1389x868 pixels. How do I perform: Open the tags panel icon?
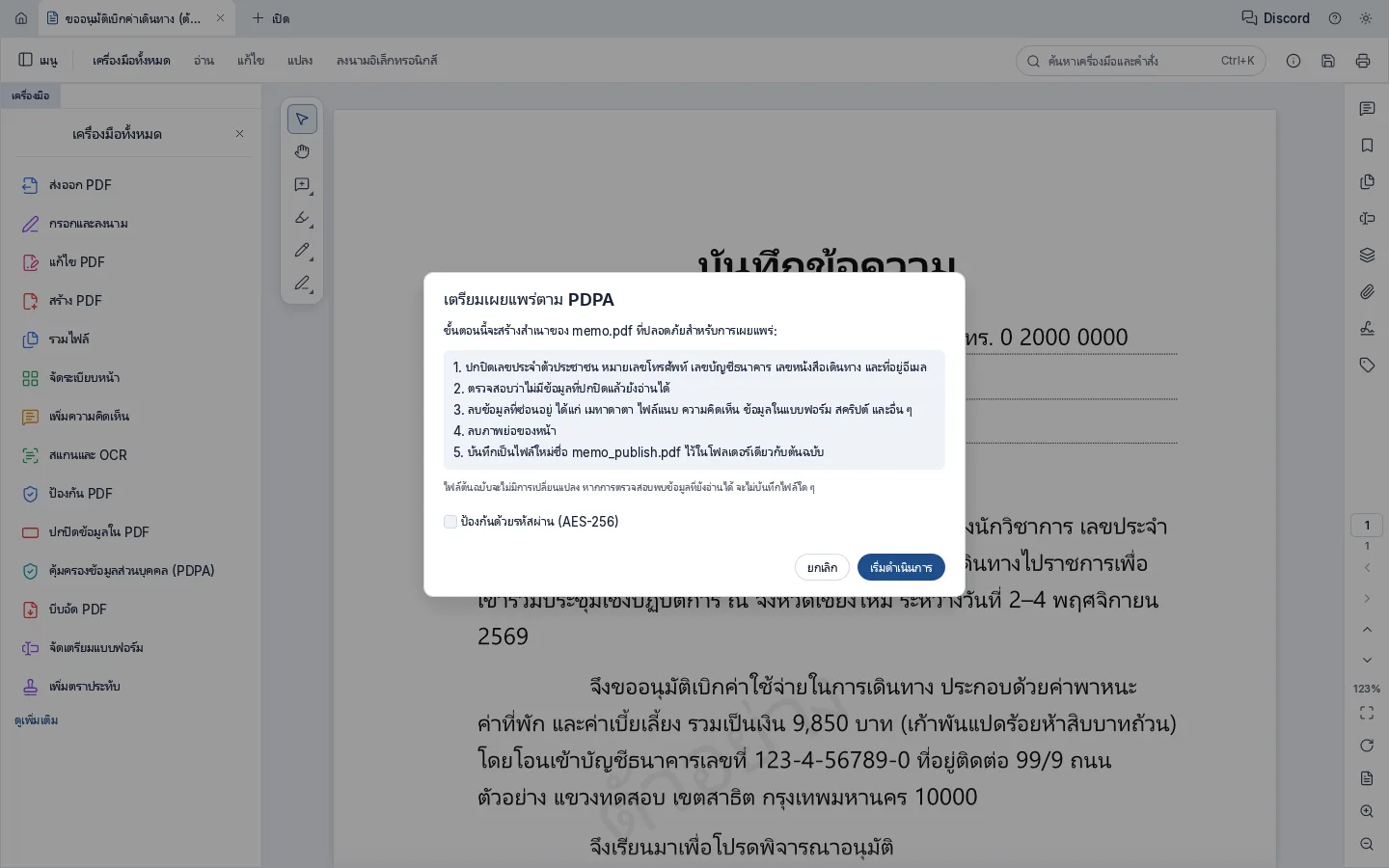pos(1367,366)
